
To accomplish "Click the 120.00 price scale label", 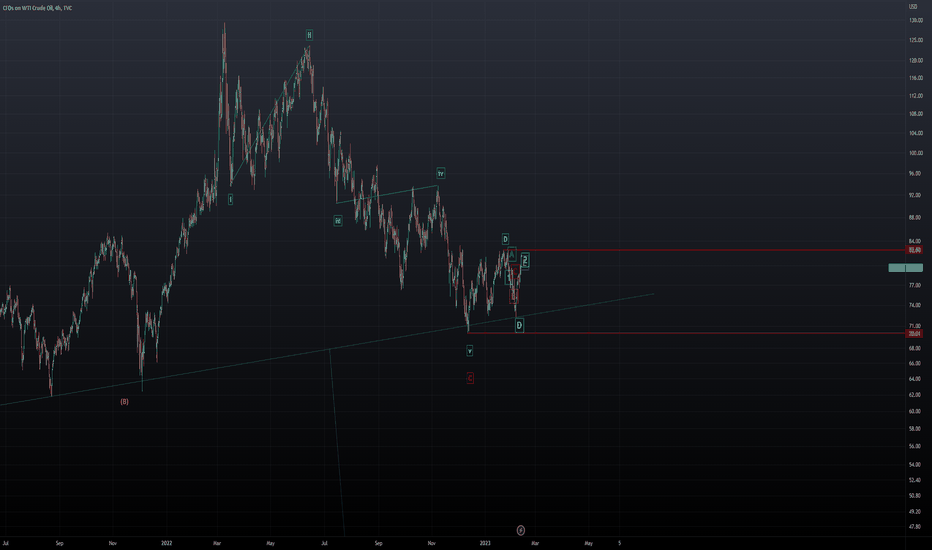I will pos(915,60).
